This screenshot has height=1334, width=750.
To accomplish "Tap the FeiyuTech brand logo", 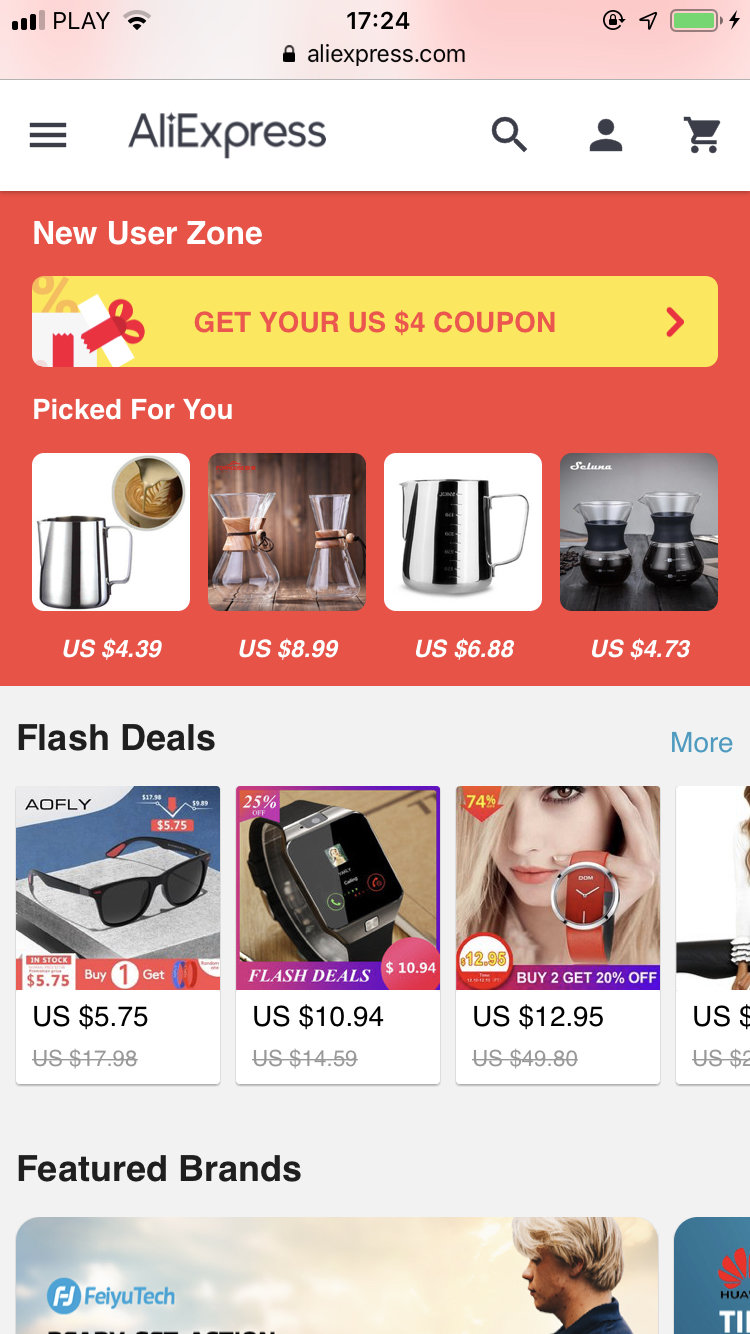I will (111, 1297).
